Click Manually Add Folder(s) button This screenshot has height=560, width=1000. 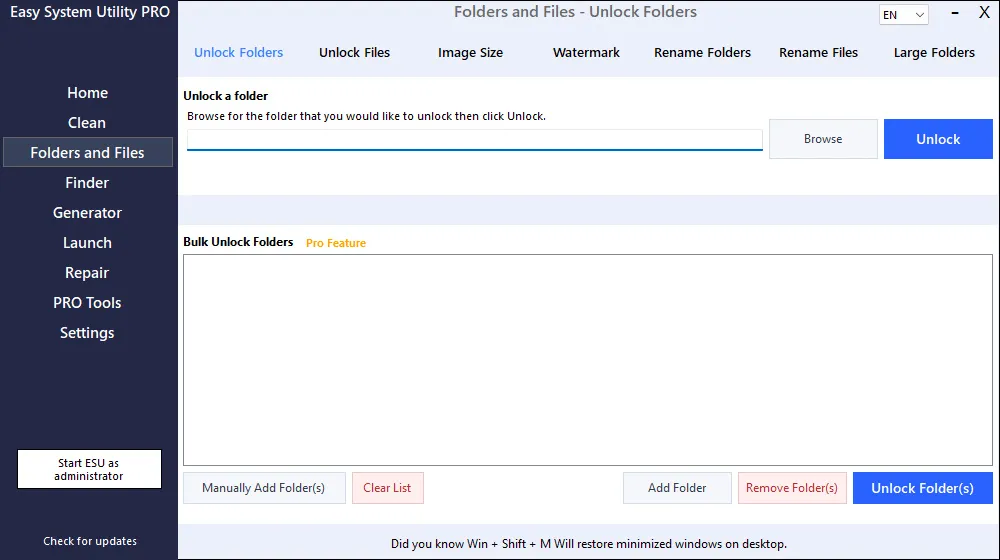[264, 488]
